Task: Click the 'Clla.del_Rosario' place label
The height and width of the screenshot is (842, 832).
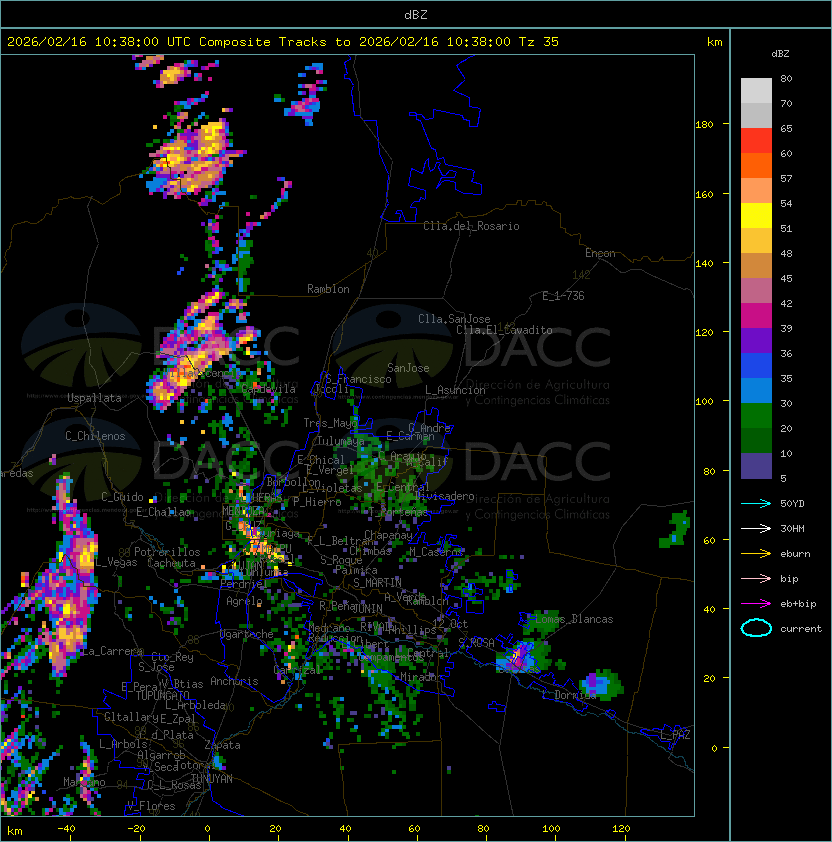Action: pos(471,226)
